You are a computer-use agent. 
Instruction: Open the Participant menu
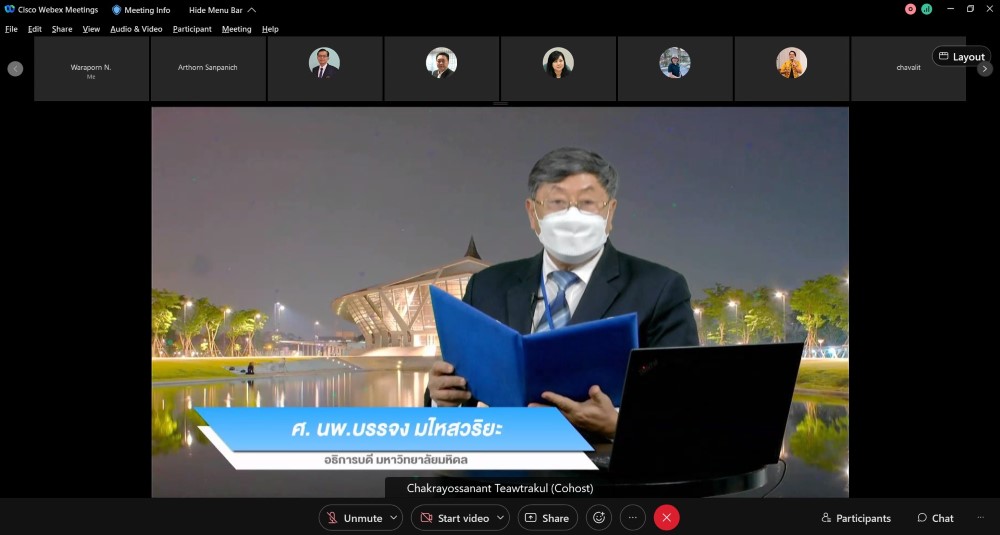[192, 29]
